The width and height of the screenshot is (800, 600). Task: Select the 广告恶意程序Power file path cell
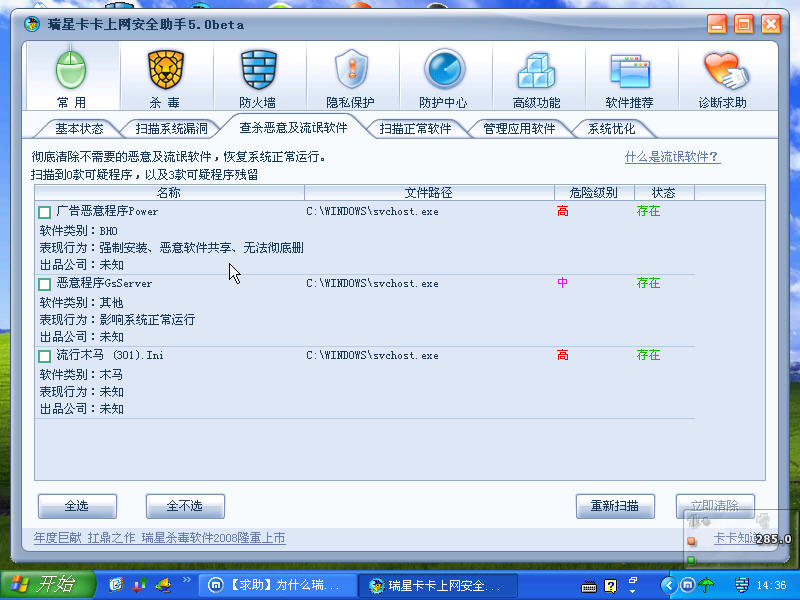372,212
